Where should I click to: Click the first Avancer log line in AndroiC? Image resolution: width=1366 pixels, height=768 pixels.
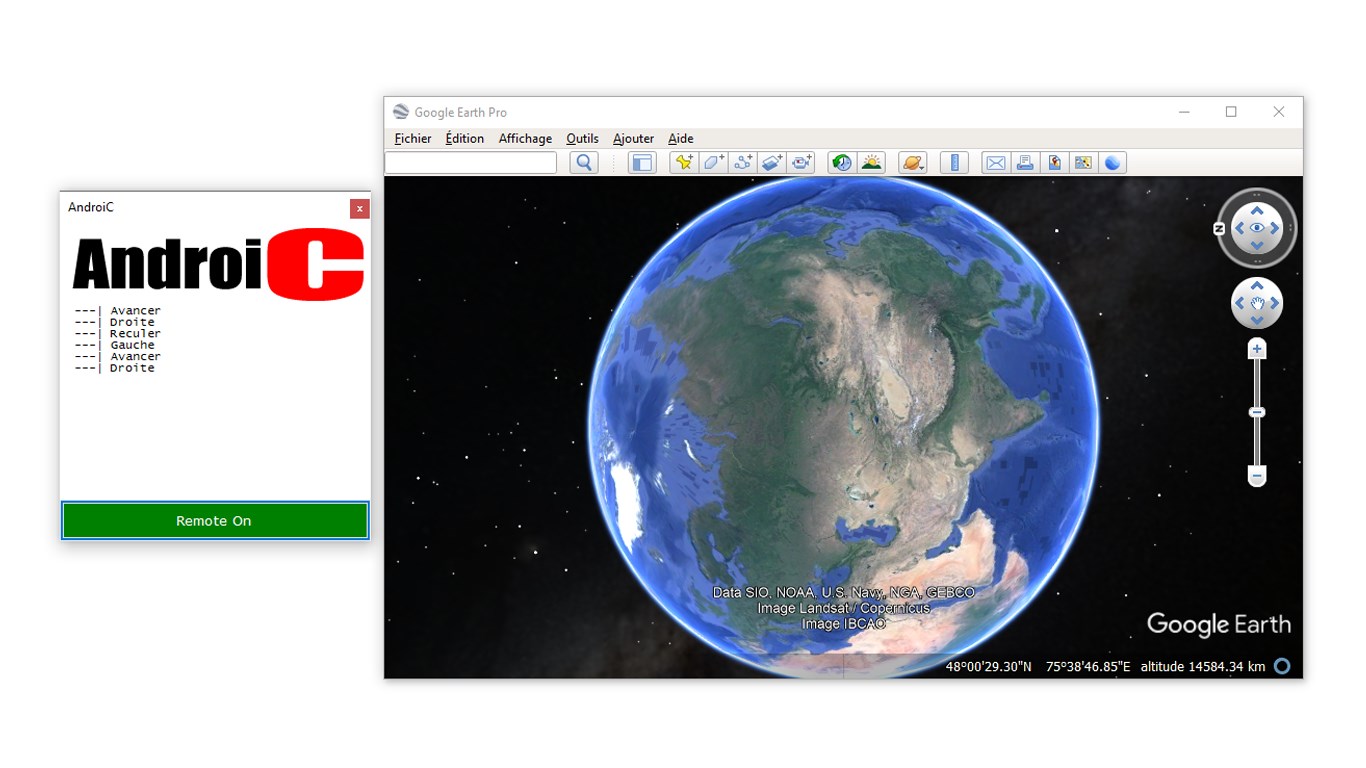pyautogui.click(x=117, y=311)
